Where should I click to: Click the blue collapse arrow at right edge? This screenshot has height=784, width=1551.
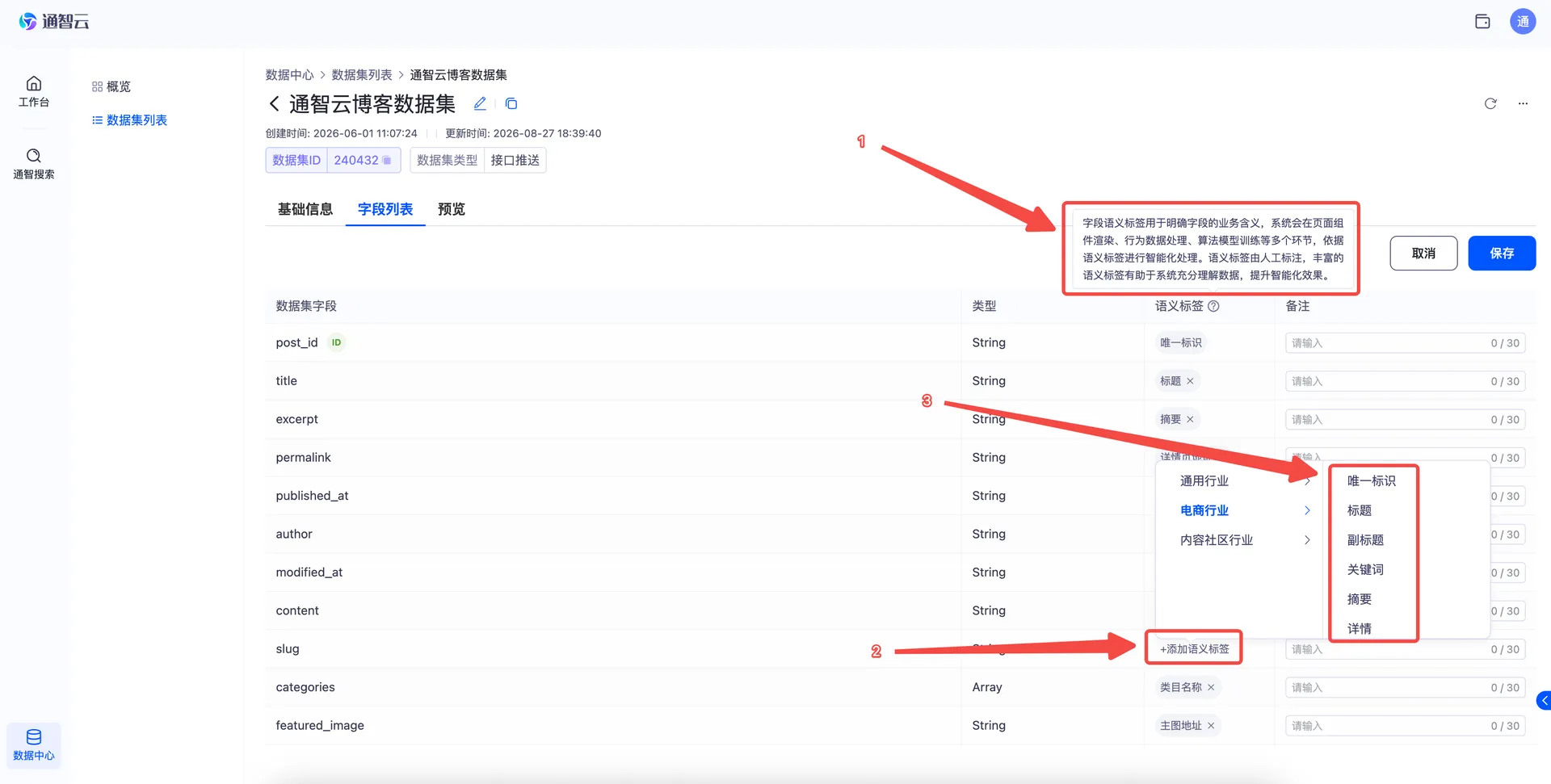[x=1544, y=701]
